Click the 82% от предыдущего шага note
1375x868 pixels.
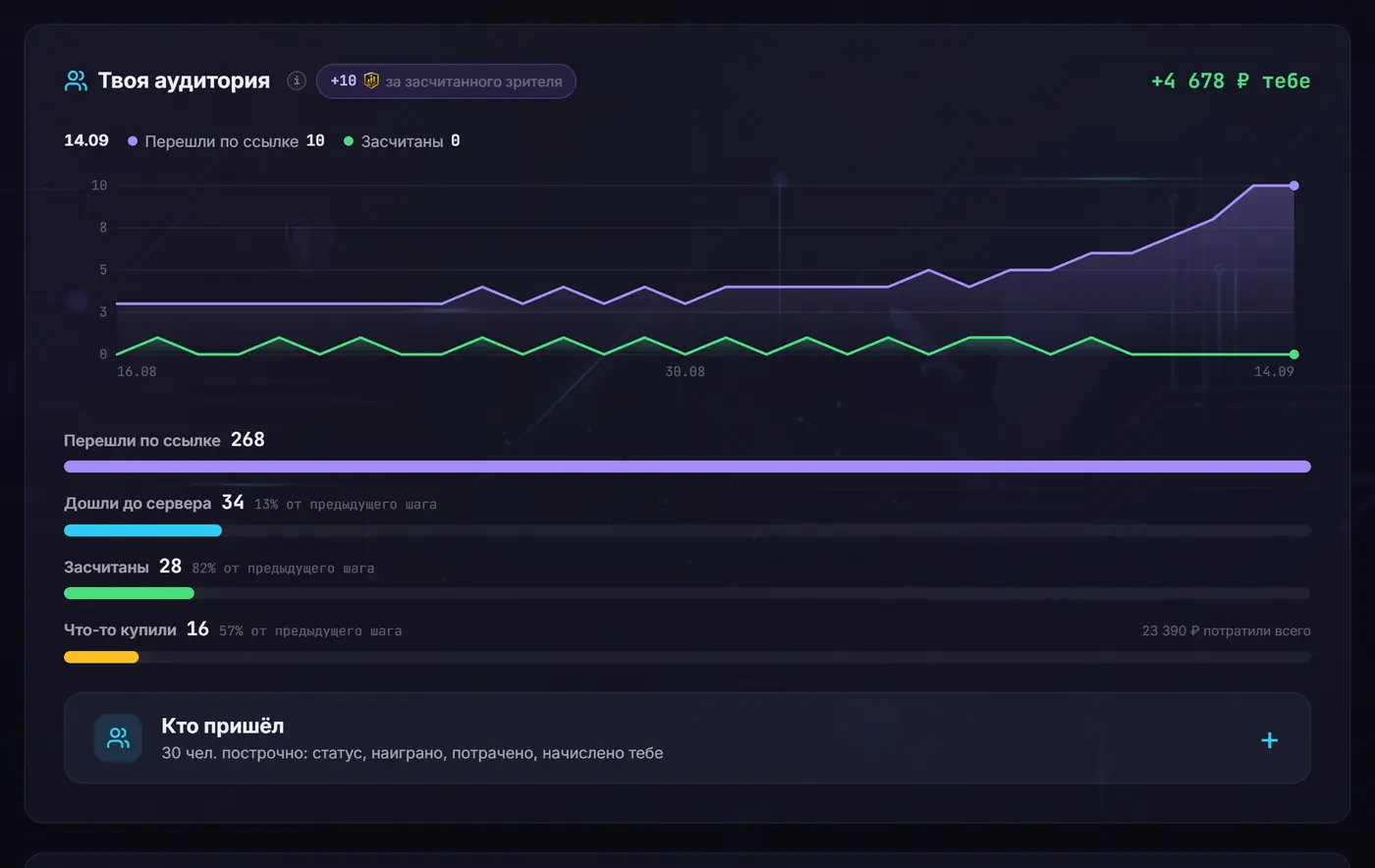283,568
